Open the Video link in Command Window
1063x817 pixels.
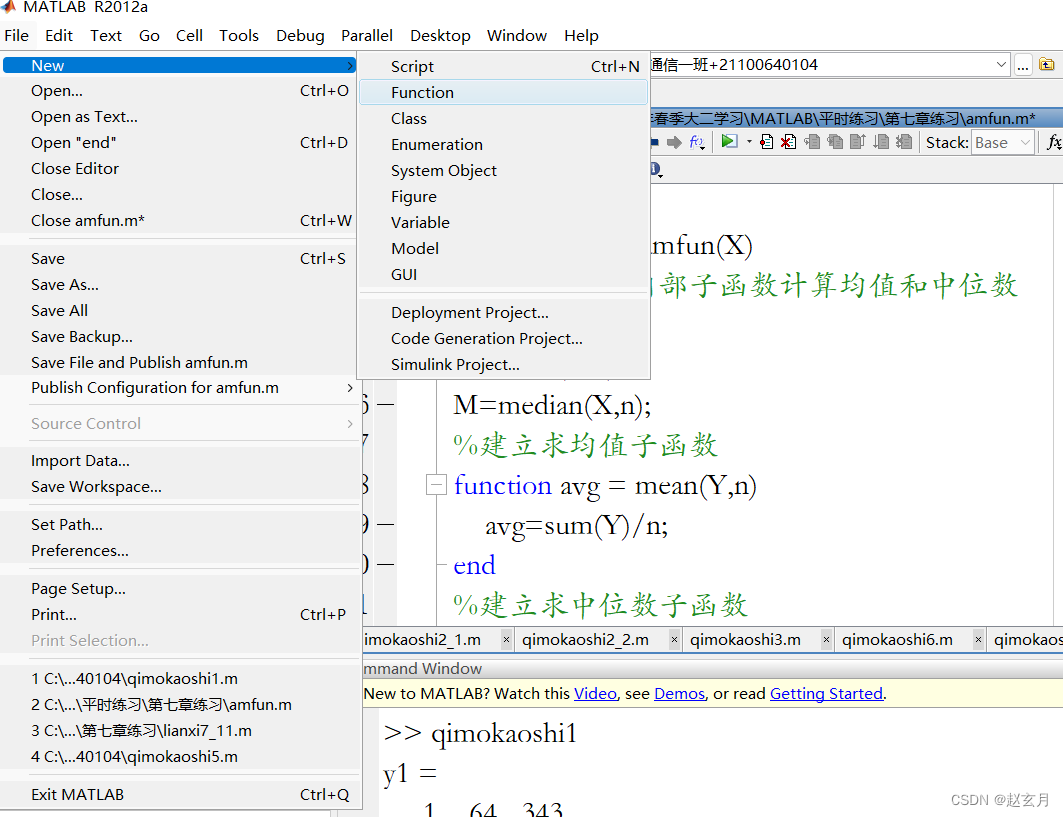[x=595, y=694]
